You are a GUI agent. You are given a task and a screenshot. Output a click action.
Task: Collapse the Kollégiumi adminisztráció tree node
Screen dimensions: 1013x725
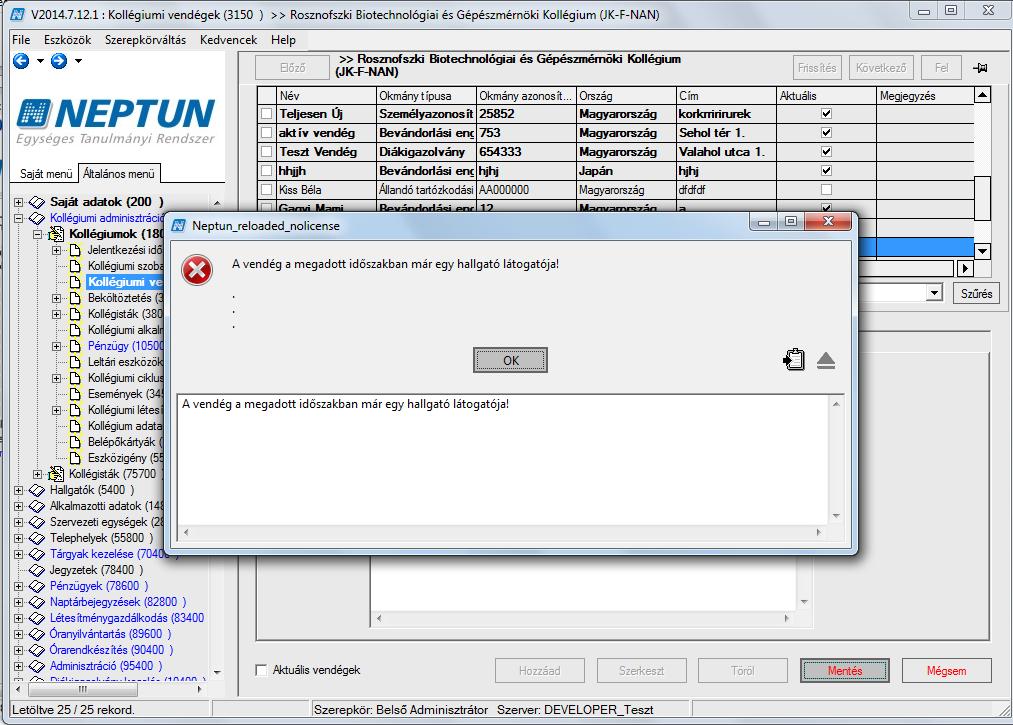pyautogui.click(x=19, y=218)
